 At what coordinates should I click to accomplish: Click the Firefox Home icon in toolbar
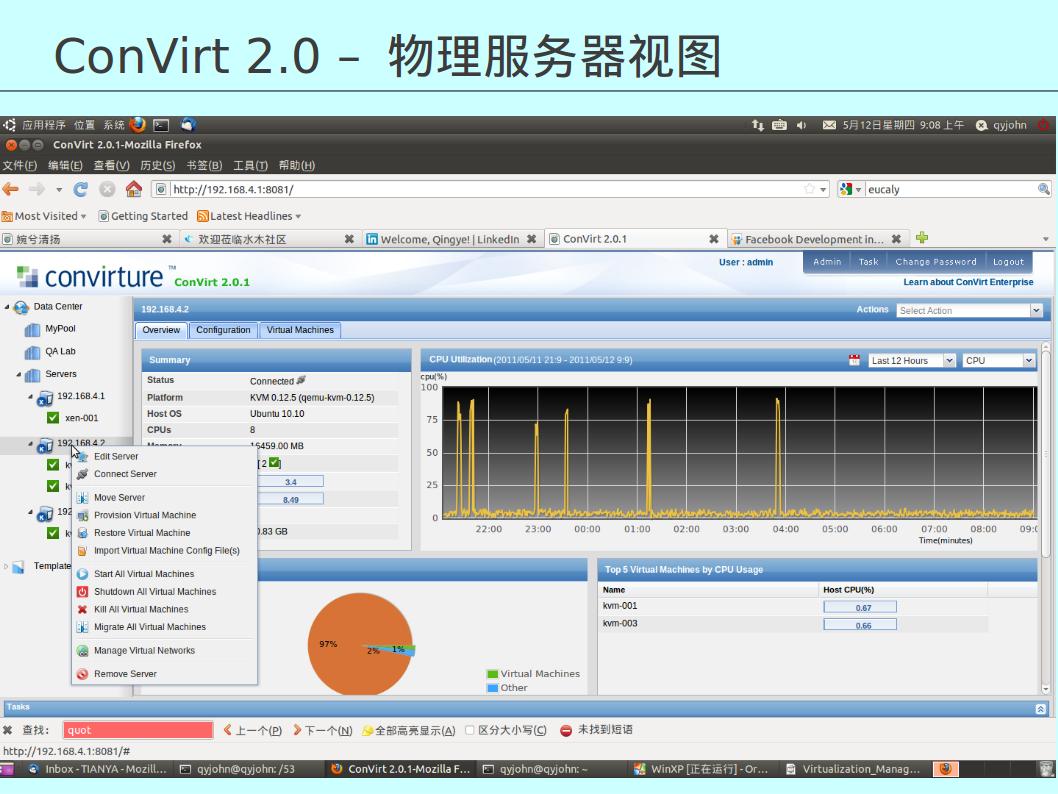[133, 189]
